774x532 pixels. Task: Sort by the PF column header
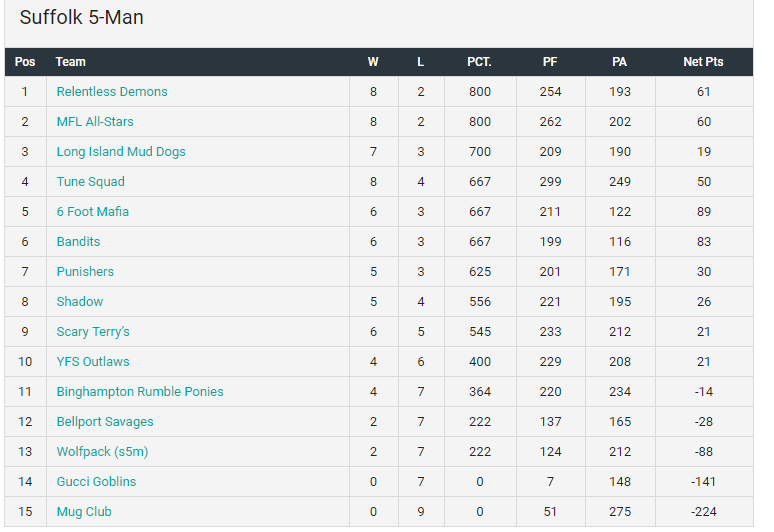click(550, 62)
